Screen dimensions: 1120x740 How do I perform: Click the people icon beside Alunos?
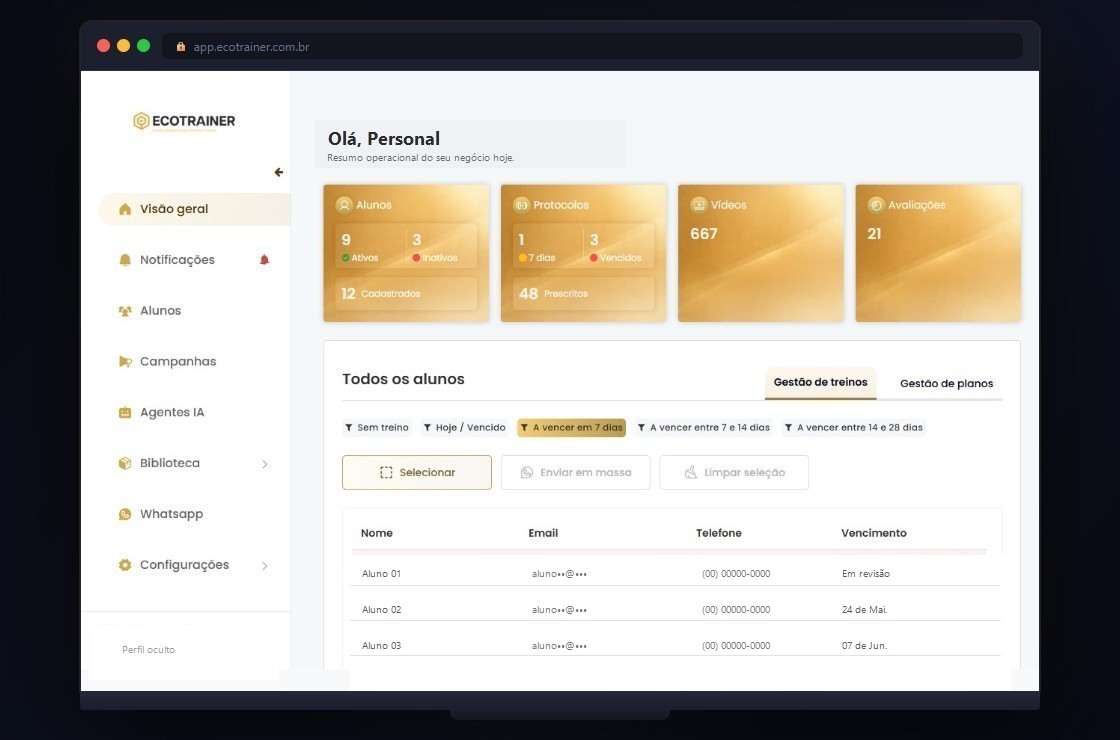pyautogui.click(x=125, y=311)
